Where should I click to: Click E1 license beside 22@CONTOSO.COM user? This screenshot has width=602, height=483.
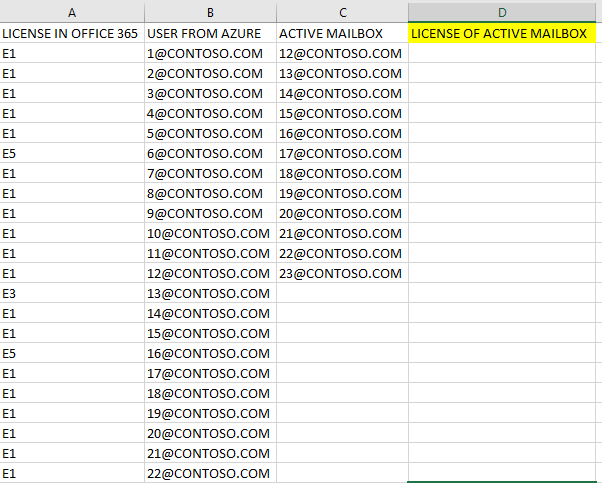click(x=72, y=473)
